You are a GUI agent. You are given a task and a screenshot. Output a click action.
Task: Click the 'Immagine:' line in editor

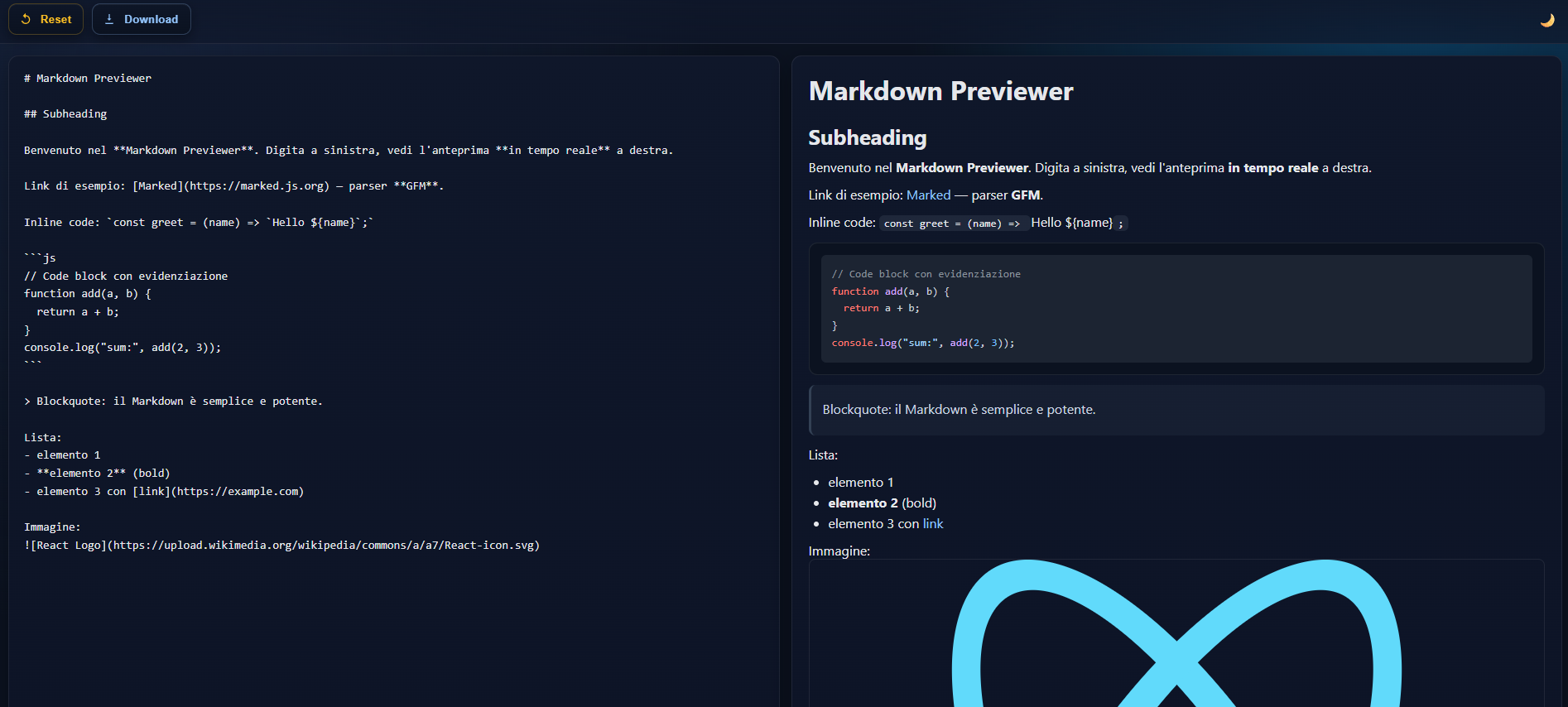click(52, 527)
